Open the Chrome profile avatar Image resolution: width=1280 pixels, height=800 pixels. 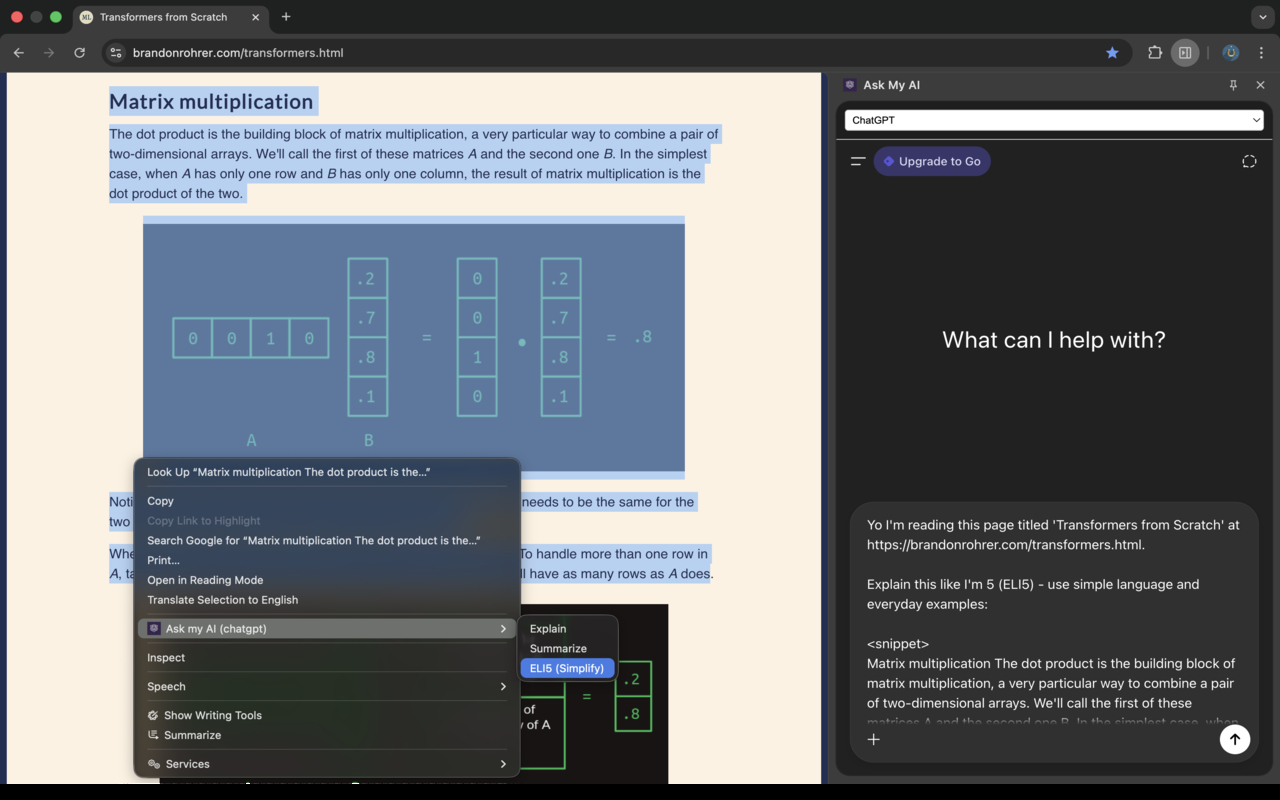[1231, 53]
